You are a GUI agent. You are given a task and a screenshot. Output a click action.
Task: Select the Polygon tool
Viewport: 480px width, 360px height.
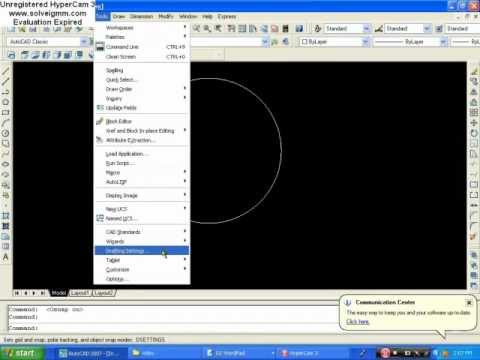5,102
